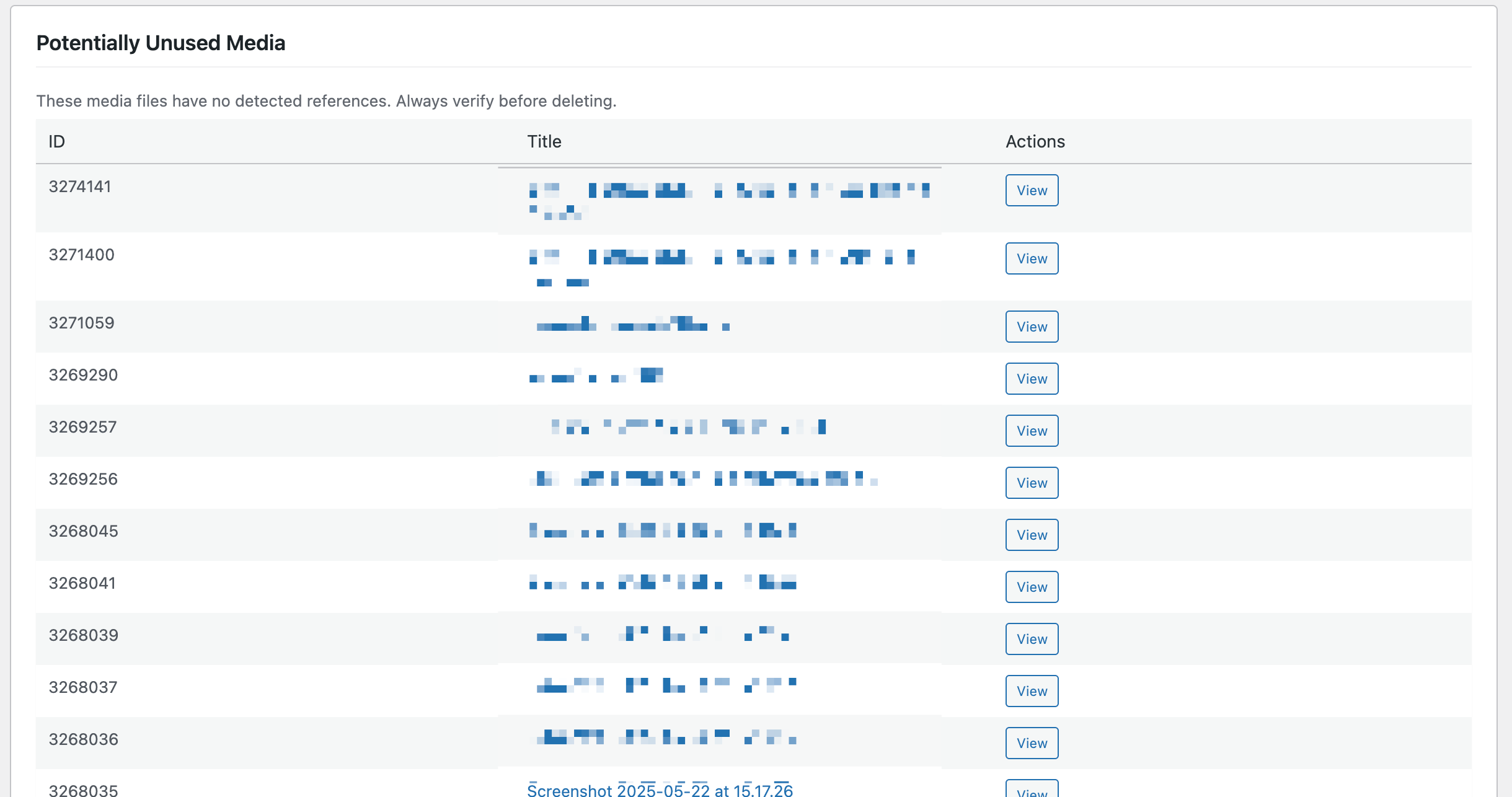
Task: Click View button for media 3271400
Action: point(1032,258)
